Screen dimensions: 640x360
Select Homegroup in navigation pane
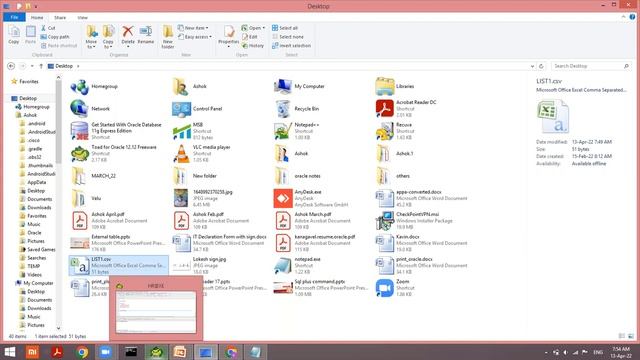click(x=36, y=107)
